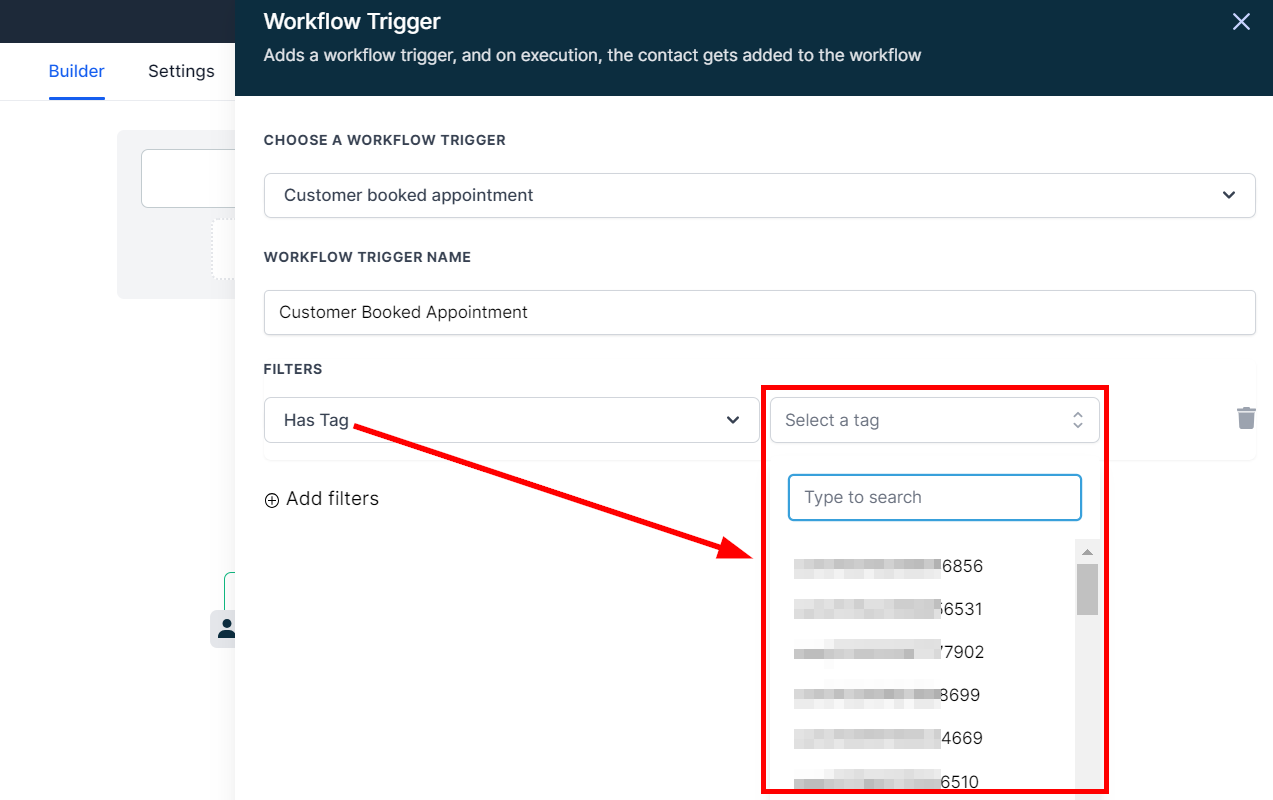Click Add filters link
This screenshot has width=1273, height=800.
click(322, 499)
